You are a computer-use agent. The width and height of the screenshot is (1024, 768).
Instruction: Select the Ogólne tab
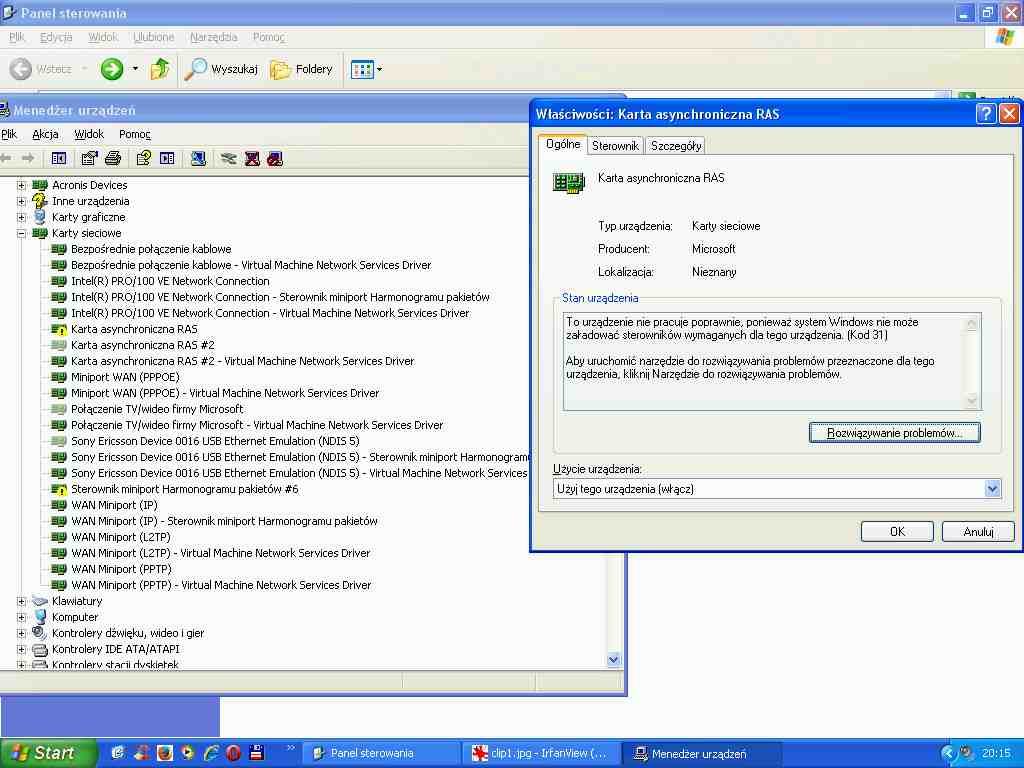(x=563, y=144)
